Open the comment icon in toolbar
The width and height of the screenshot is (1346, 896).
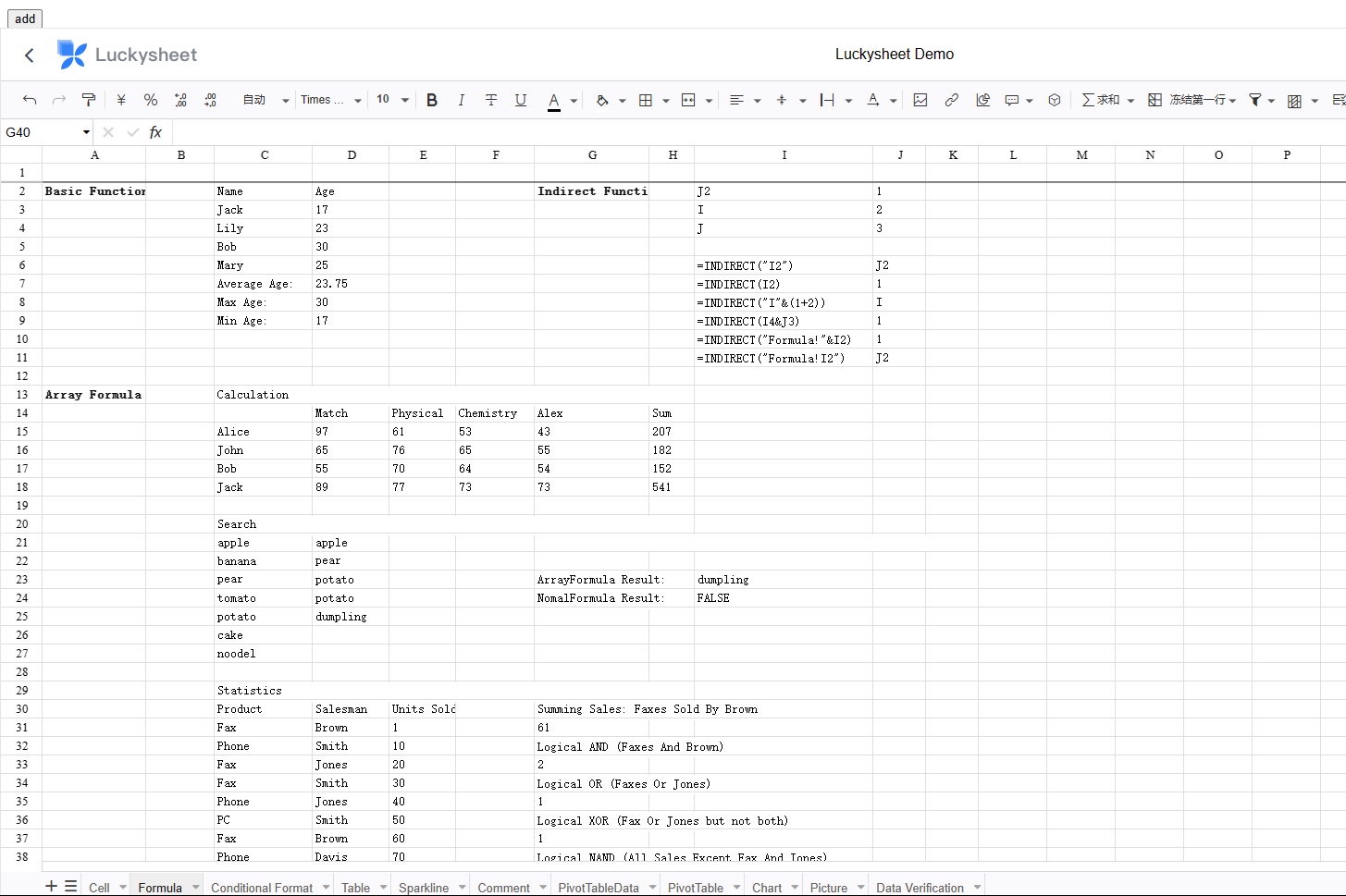1014,100
